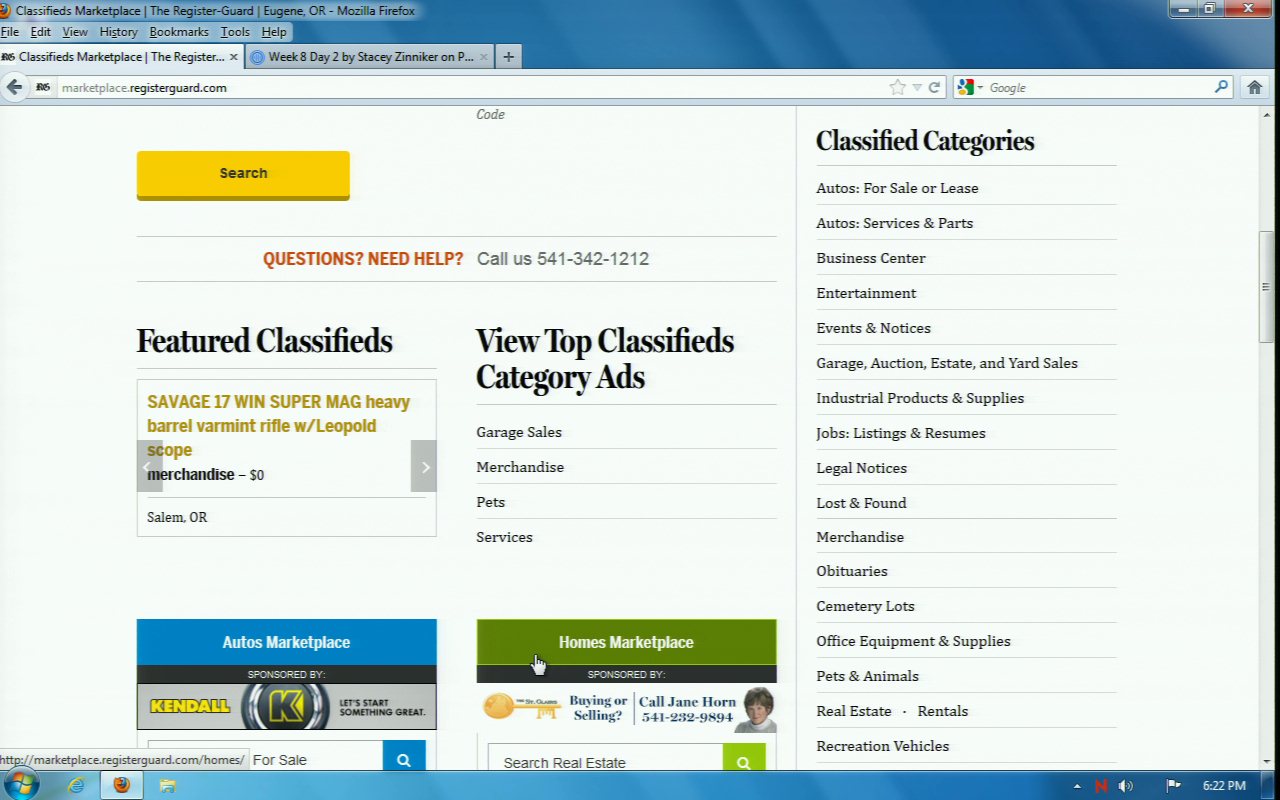Show next featured classified with right arrow
This screenshot has width=1280, height=800.
(424, 466)
